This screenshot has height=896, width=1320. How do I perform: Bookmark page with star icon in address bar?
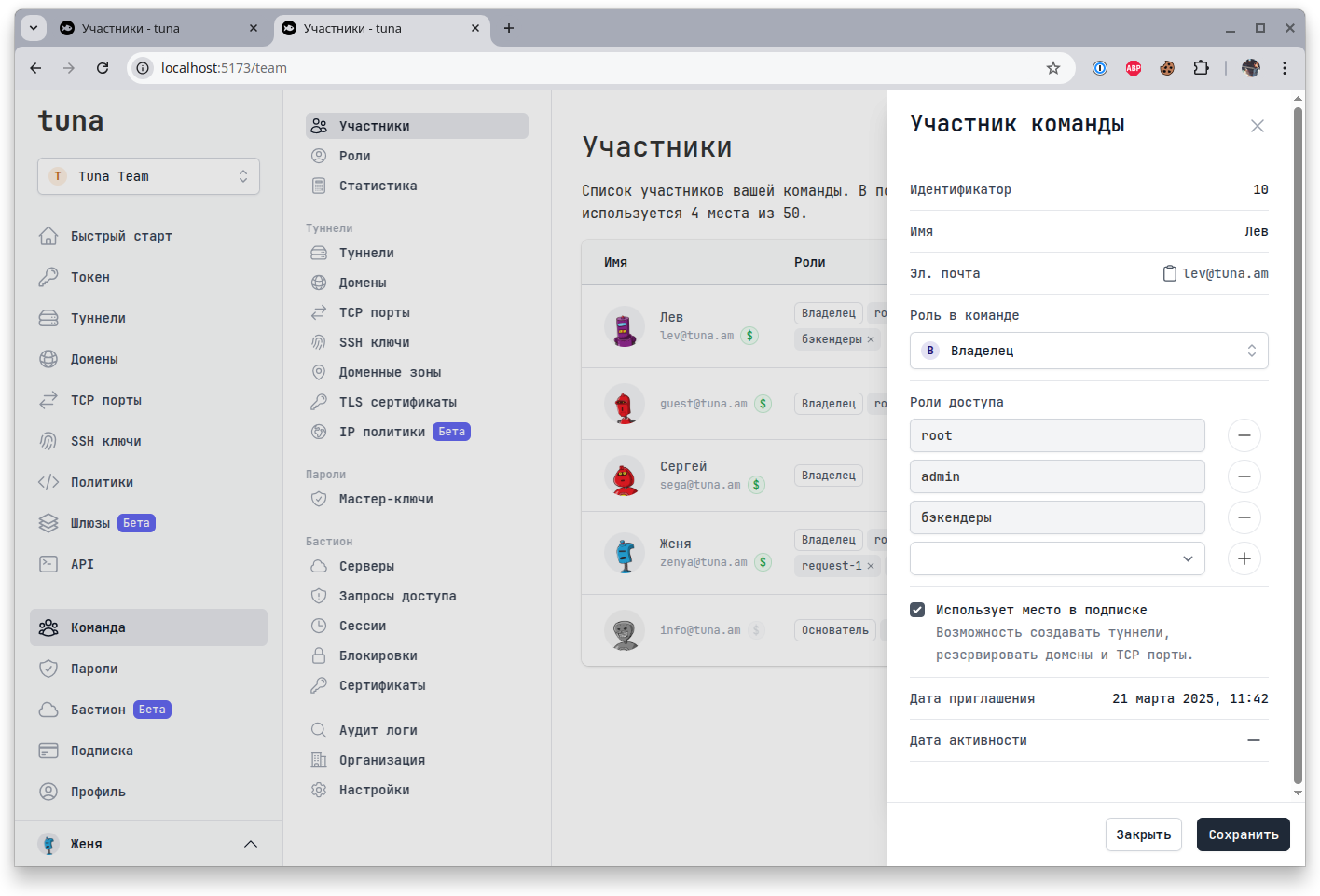(1052, 68)
